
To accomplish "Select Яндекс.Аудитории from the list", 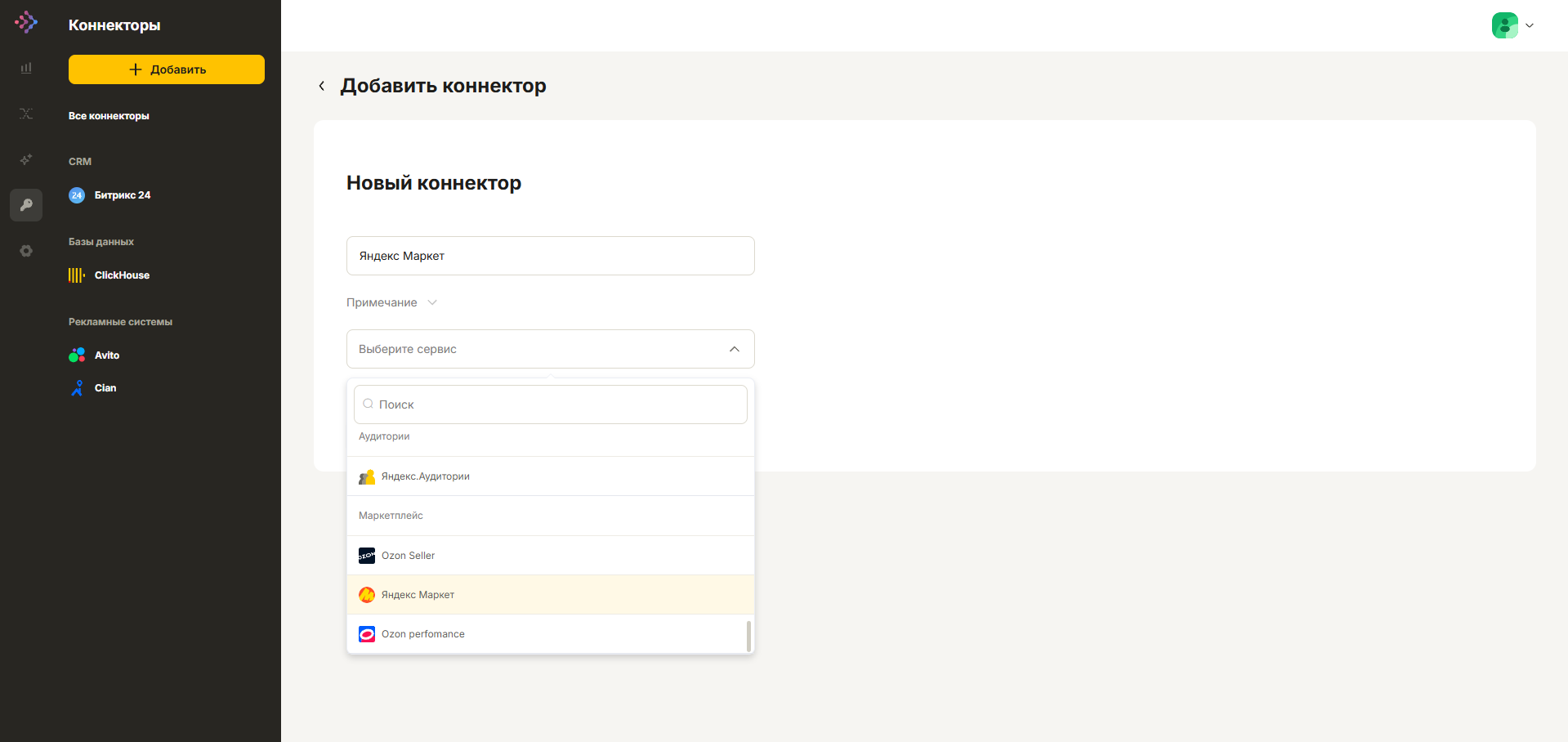I will [551, 476].
